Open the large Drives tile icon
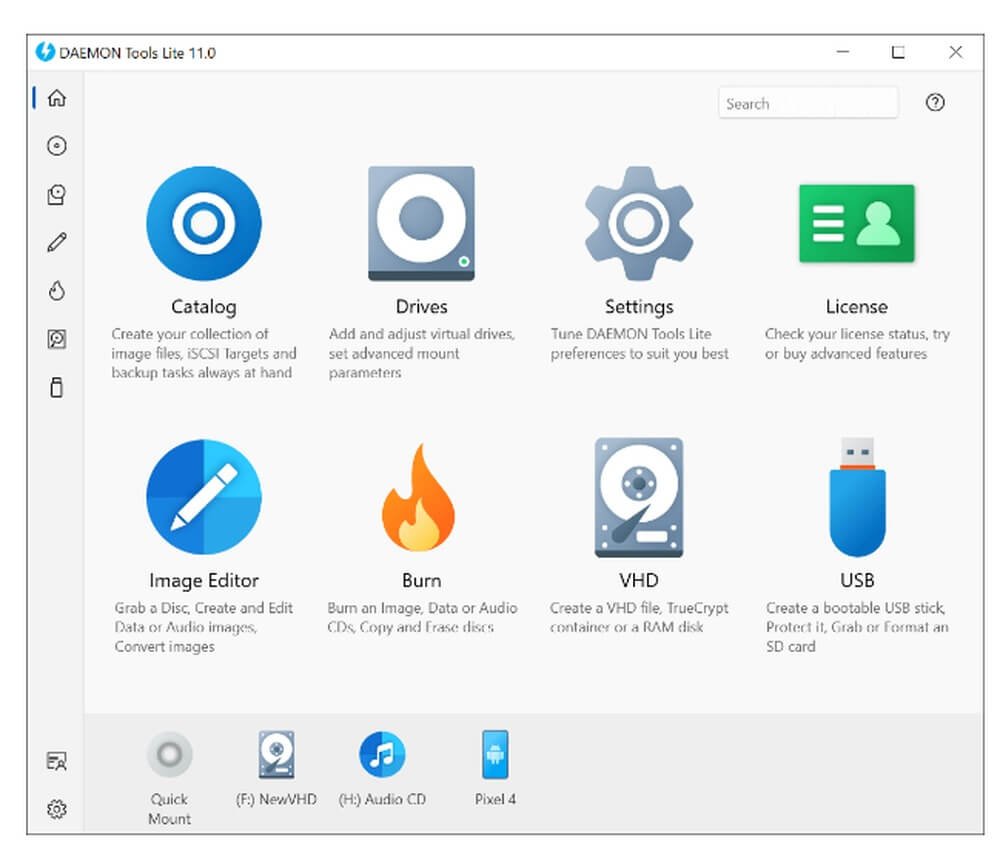Image resolution: width=1000 pixels, height=855 pixels. pos(421,223)
